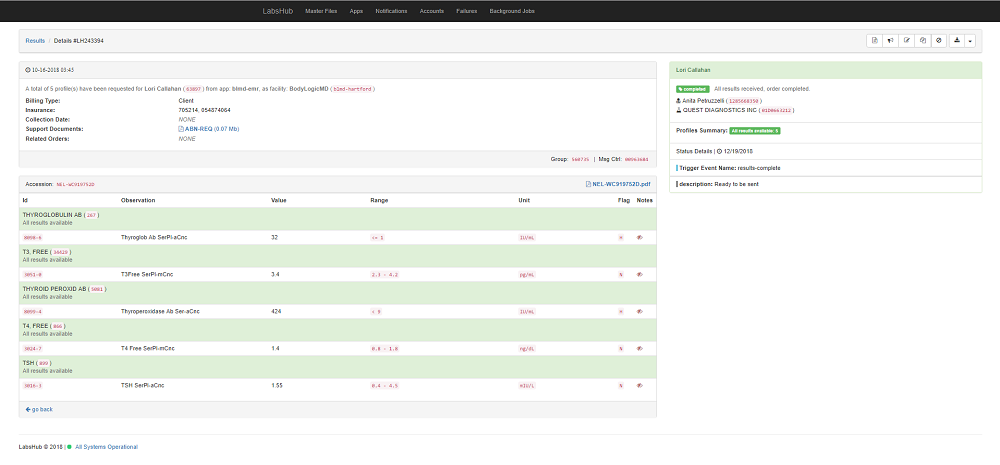Open the Notifications menu in navbar
The image size is (1000, 465).
click(391, 10)
